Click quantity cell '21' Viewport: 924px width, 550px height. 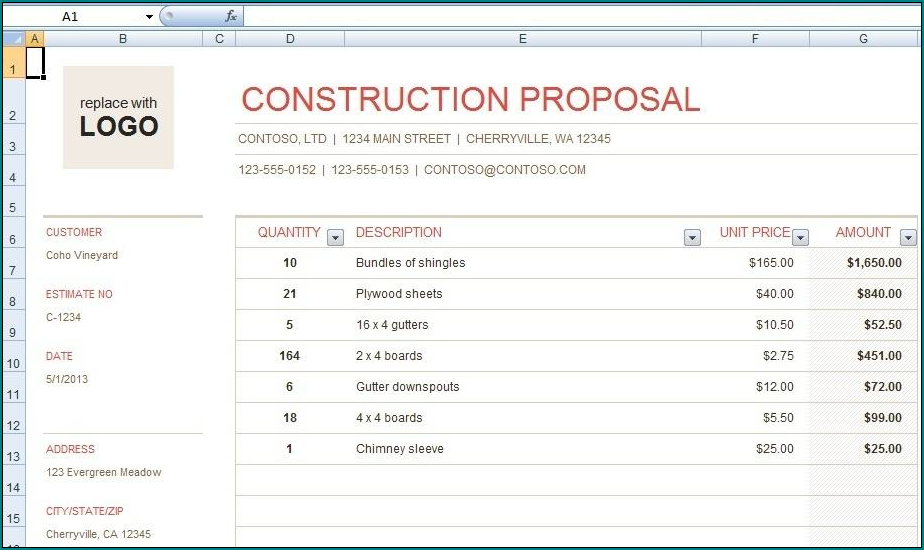coord(289,294)
